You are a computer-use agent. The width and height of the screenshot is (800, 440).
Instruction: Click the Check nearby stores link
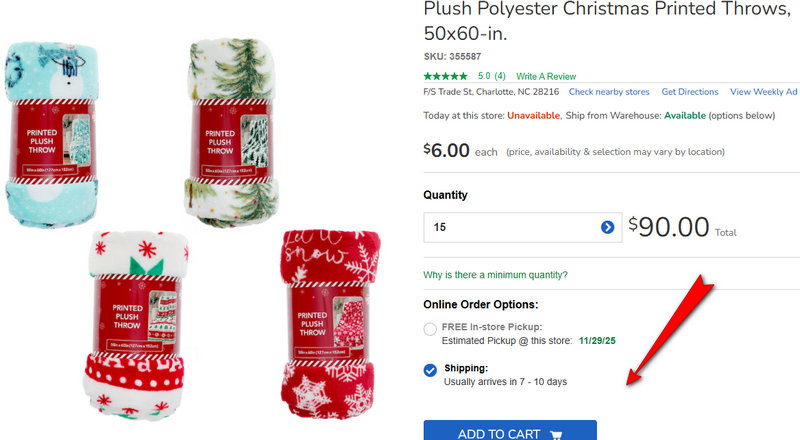coord(609,92)
